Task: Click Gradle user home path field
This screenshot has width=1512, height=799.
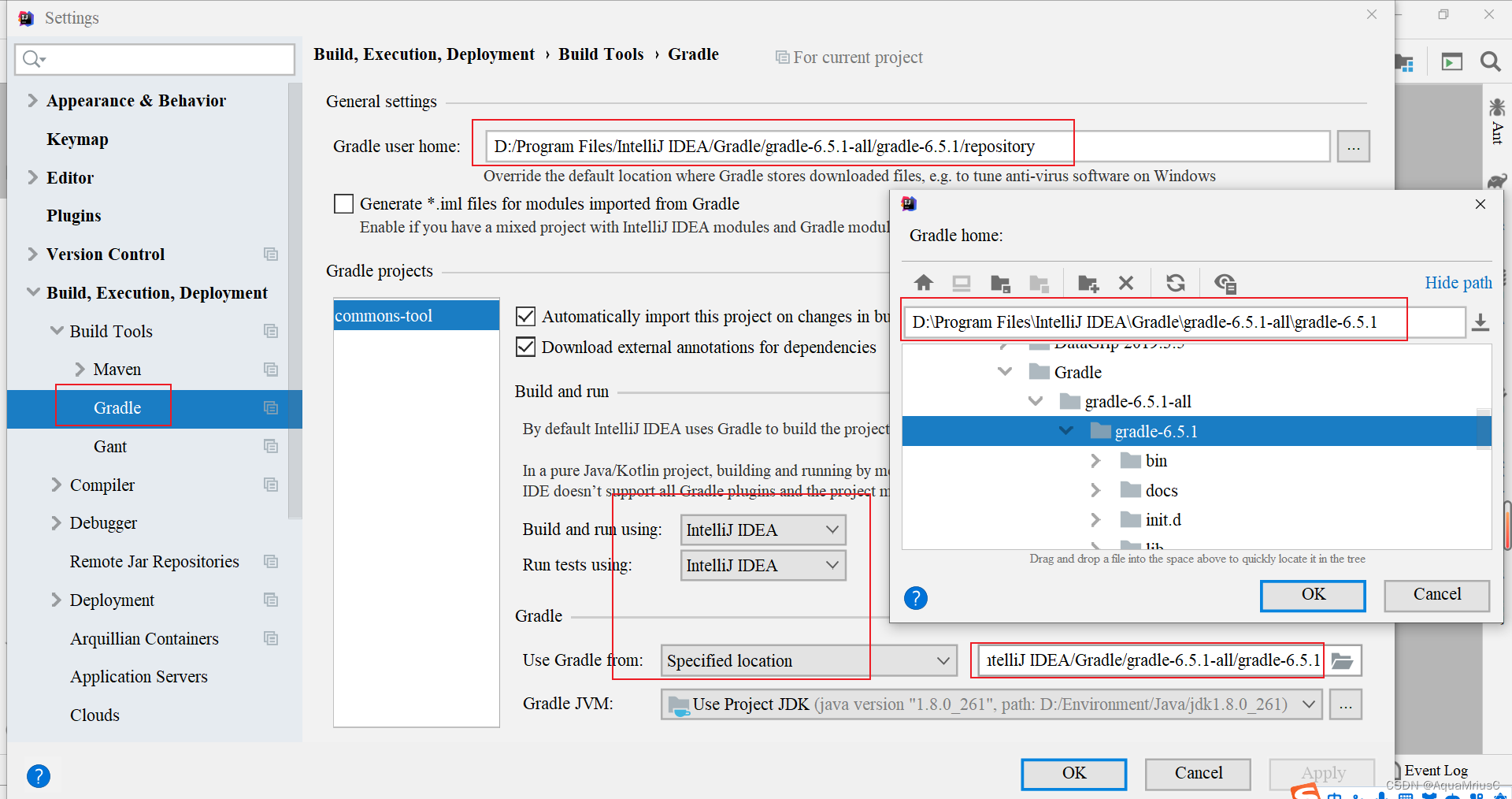Action: point(907,147)
